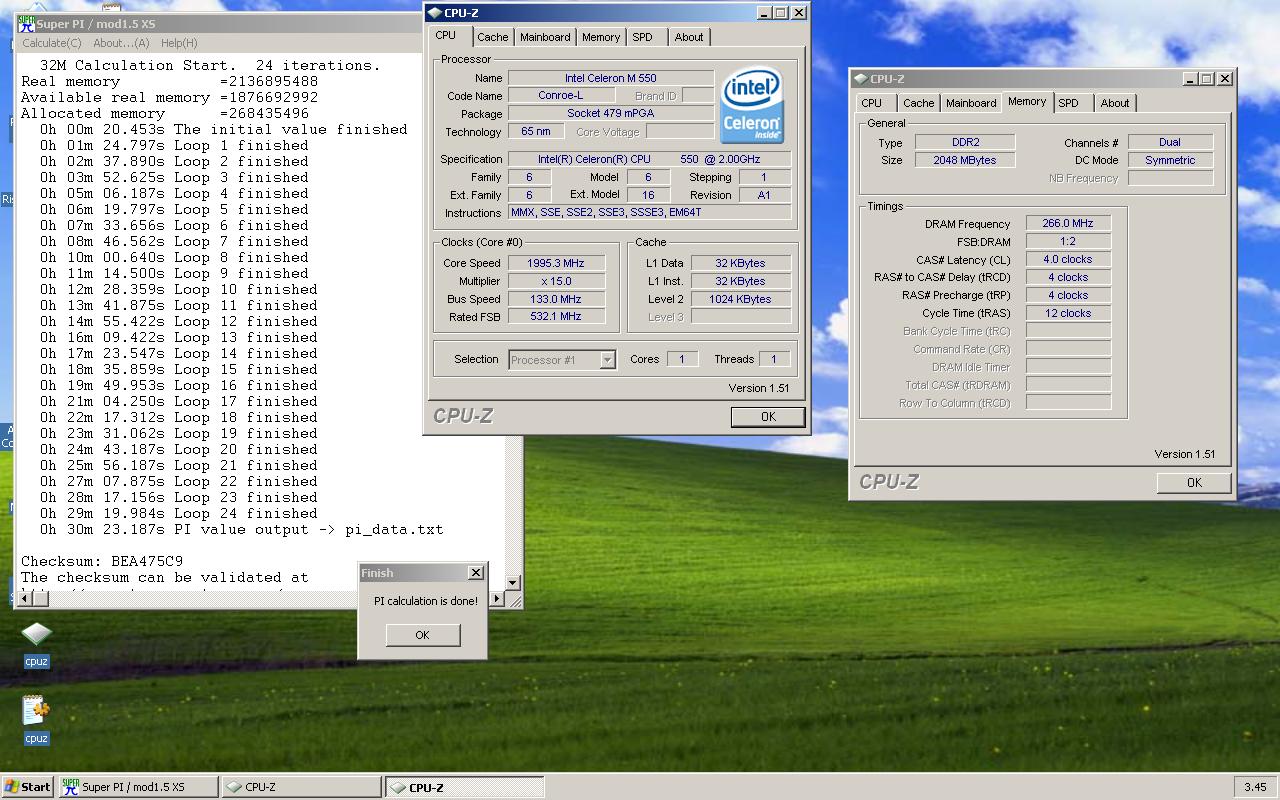Click OK in the Finish dialog
This screenshot has height=800, width=1280.
pos(422,635)
